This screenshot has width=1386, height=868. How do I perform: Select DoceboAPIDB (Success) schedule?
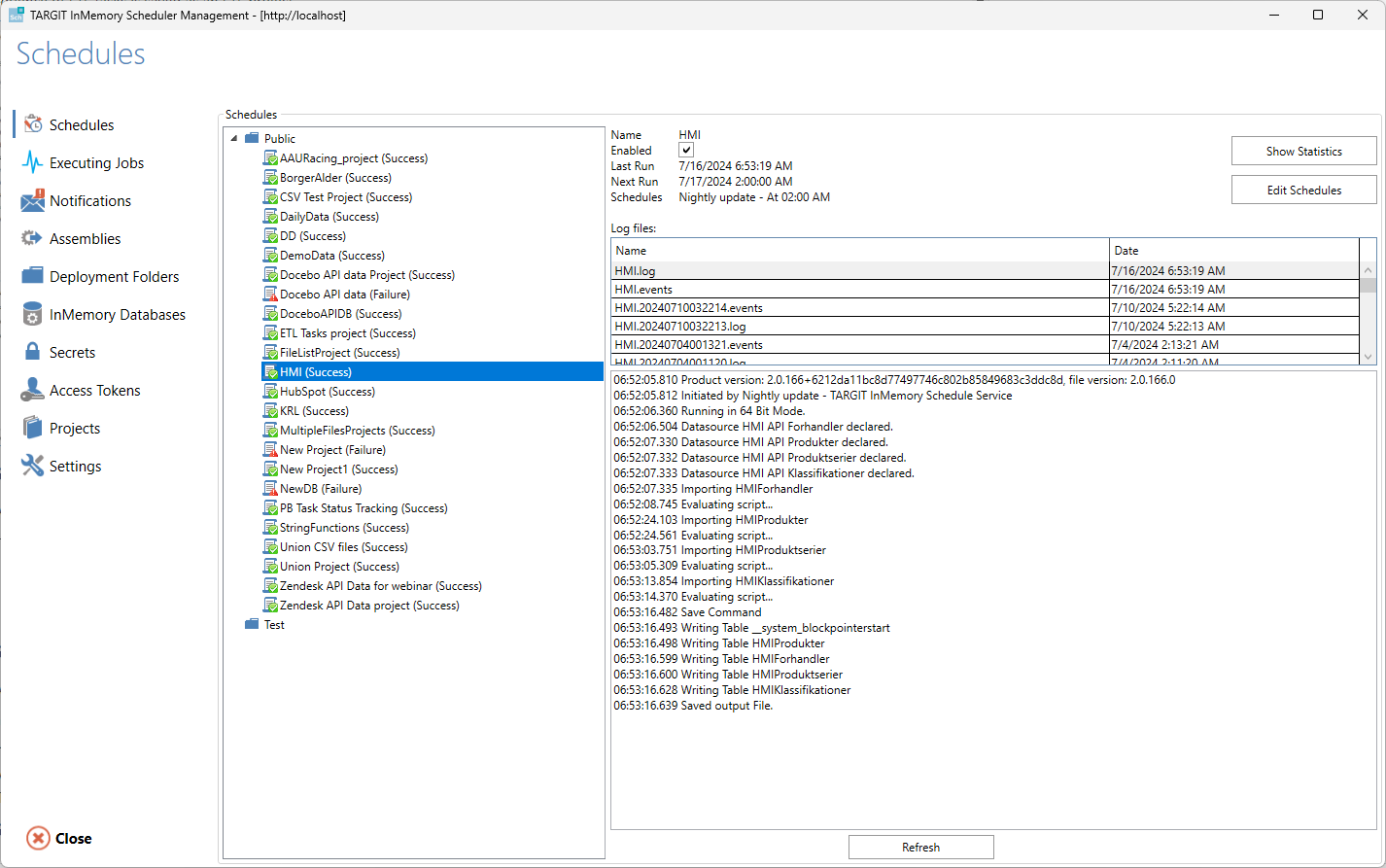click(x=341, y=314)
